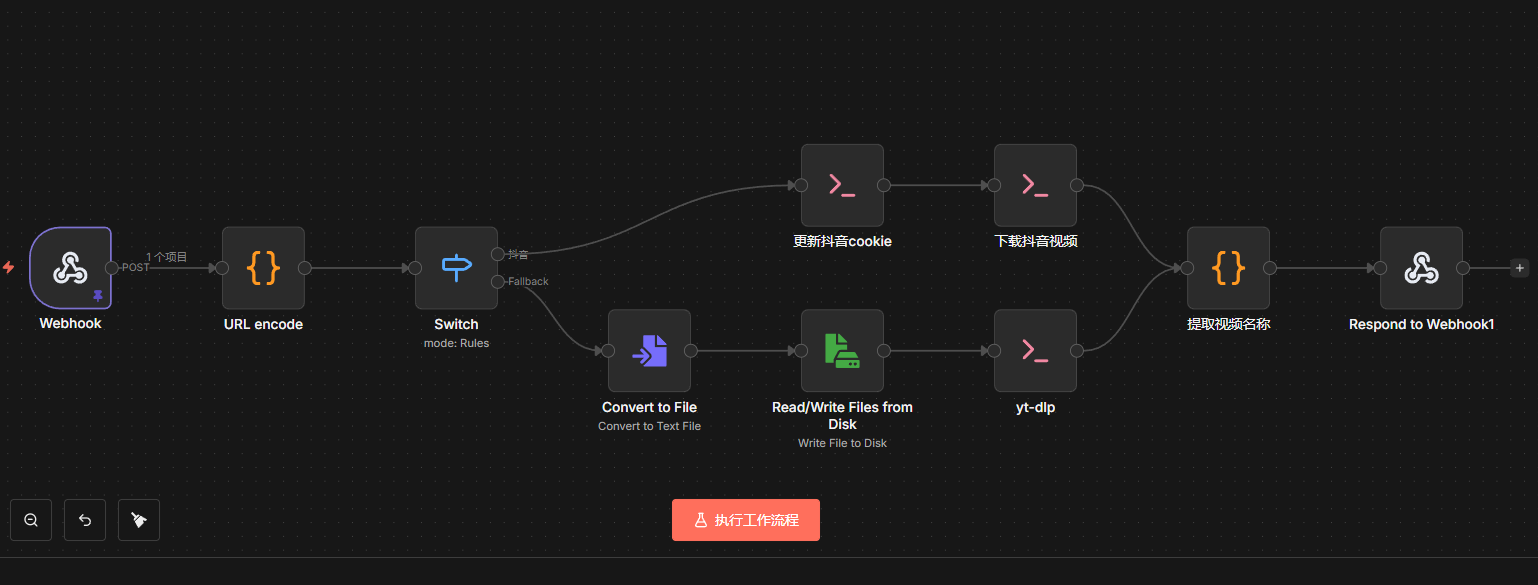The height and width of the screenshot is (585, 1538).
Task: Click the Webhook node's POST output connector
Action: coord(112,268)
